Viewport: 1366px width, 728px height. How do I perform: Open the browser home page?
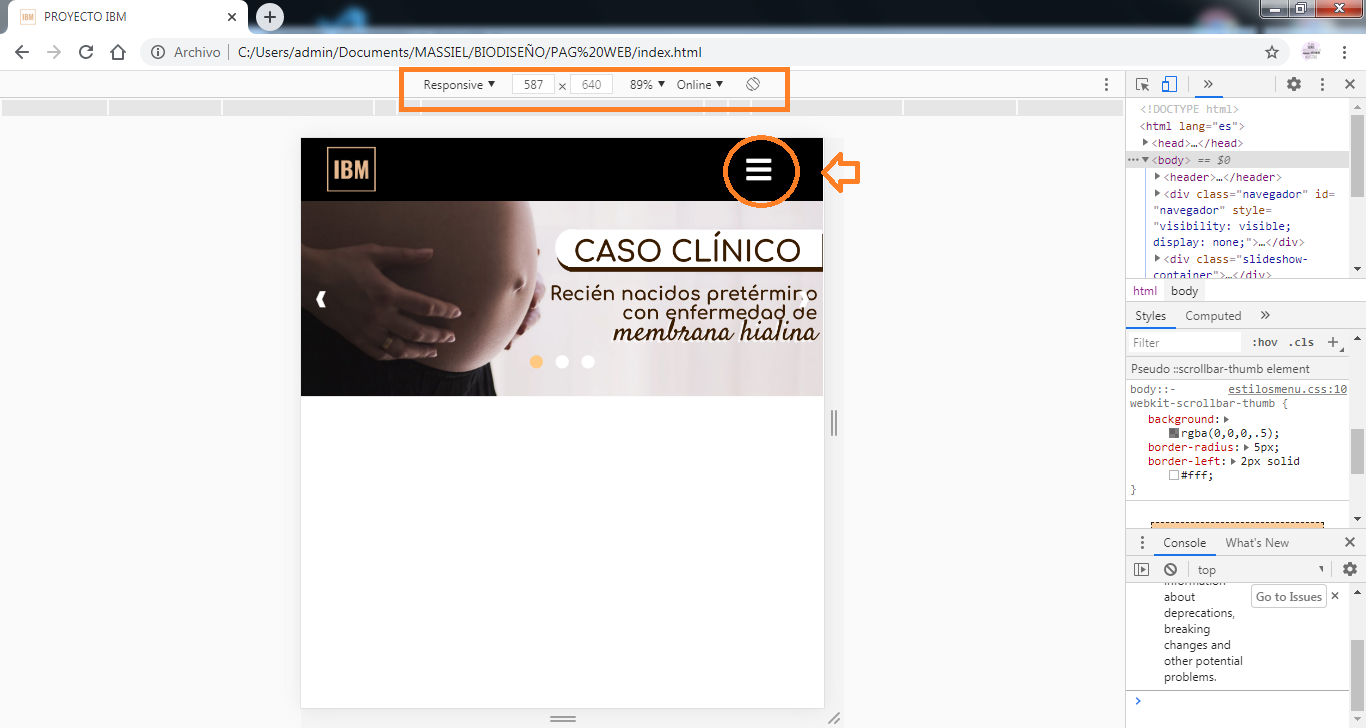(x=118, y=52)
